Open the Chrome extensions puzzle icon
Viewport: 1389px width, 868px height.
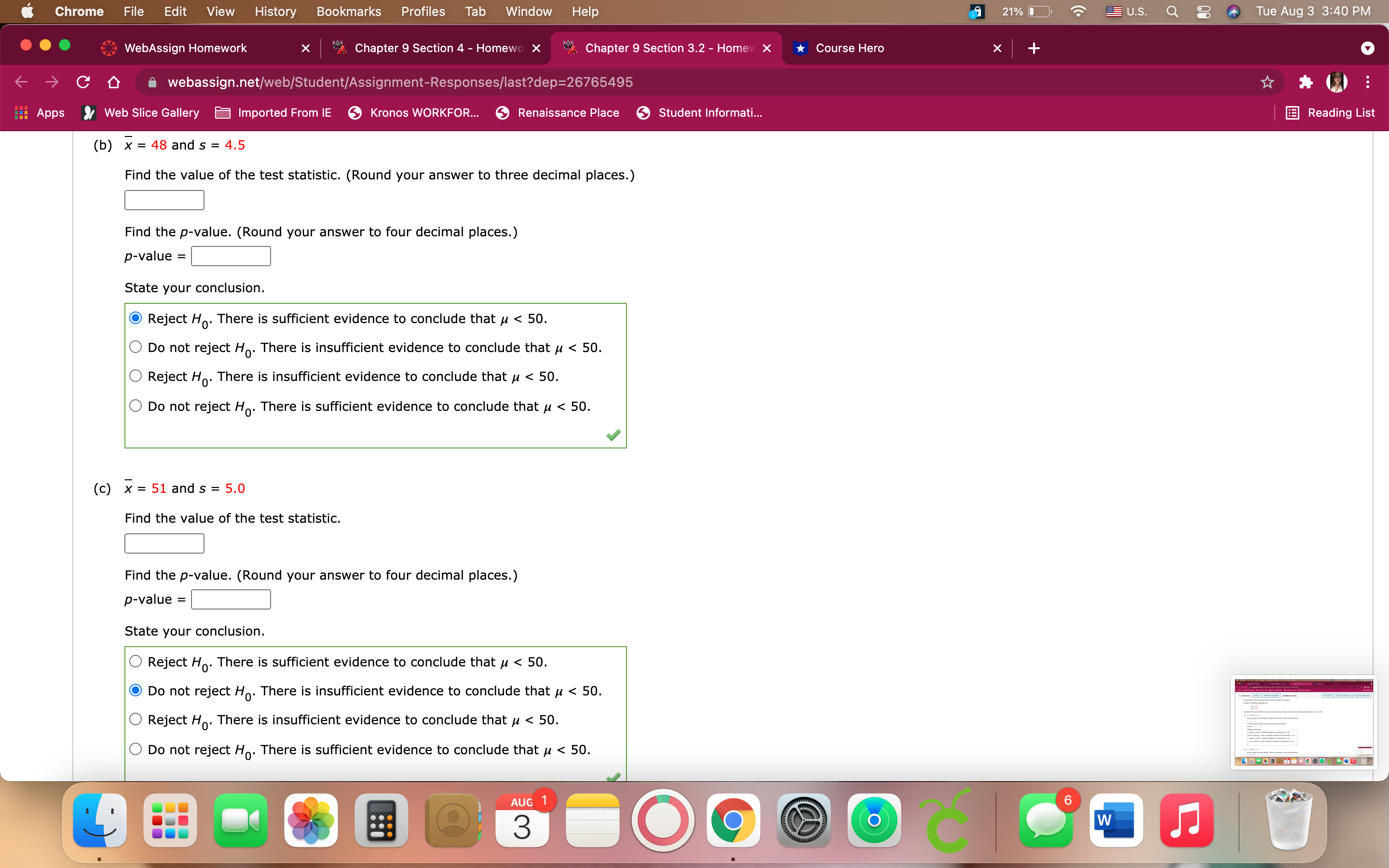(x=1306, y=81)
